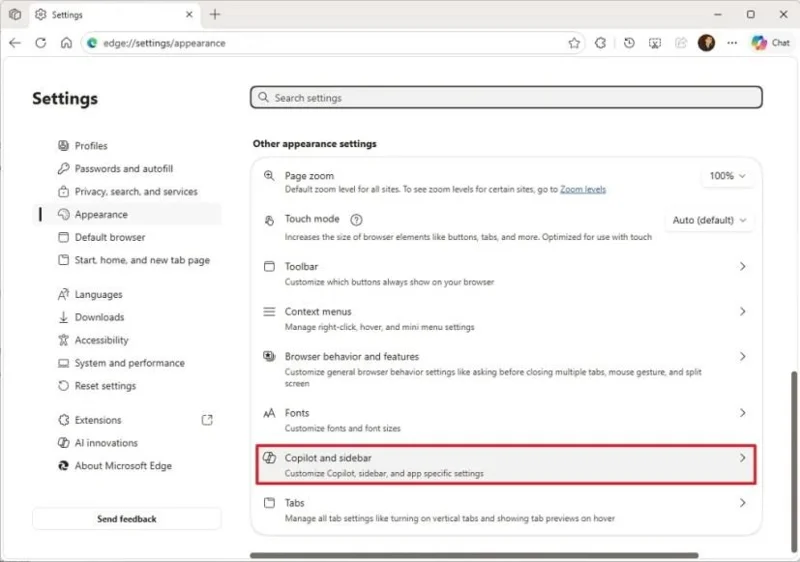
Task: Expand the Toolbar settings chevron
Action: click(742, 266)
